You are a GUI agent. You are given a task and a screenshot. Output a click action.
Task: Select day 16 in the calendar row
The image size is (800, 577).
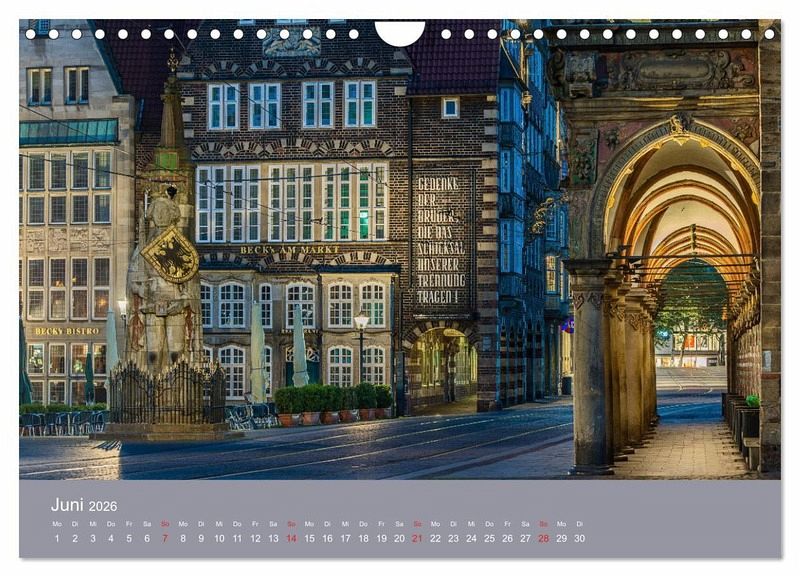coord(328,538)
